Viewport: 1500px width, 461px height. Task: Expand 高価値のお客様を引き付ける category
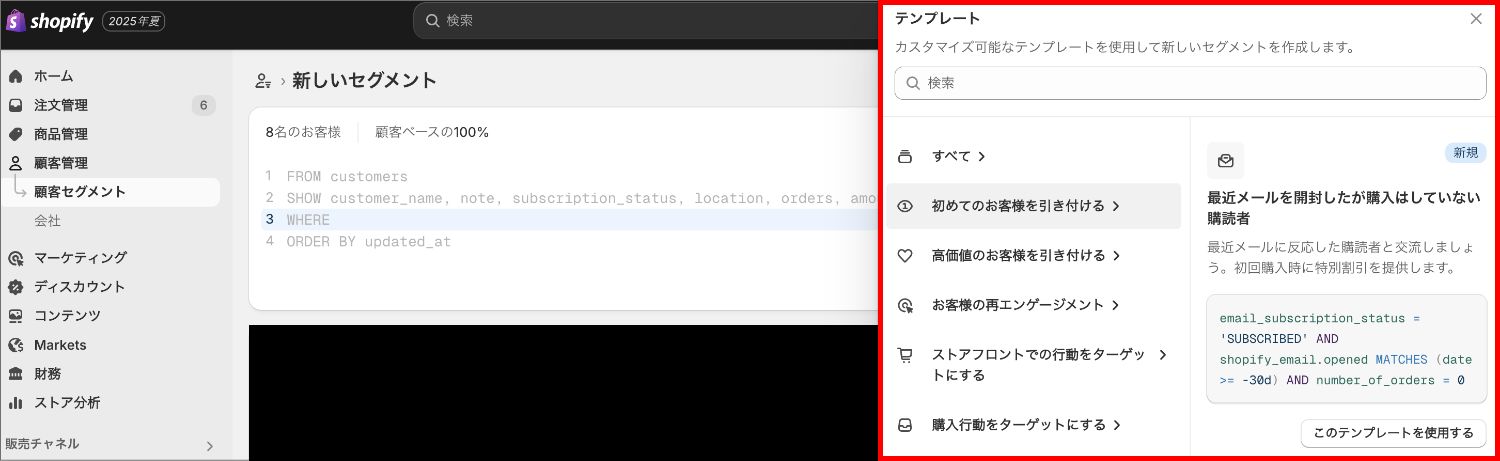pyautogui.click(x=1025, y=255)
